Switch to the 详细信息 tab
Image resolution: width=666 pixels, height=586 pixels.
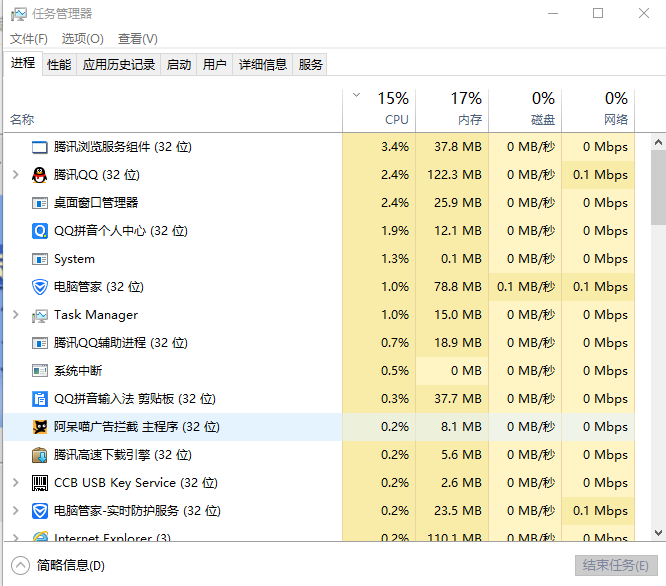point(262,65)
